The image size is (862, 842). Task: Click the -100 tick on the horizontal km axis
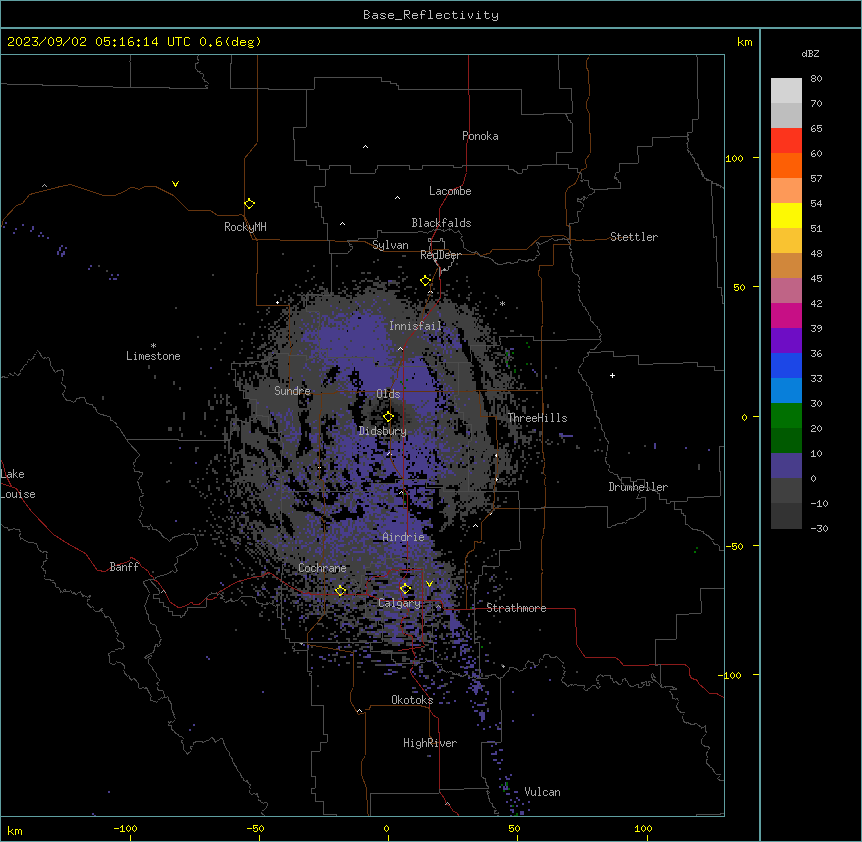click(x=125, y=828)
